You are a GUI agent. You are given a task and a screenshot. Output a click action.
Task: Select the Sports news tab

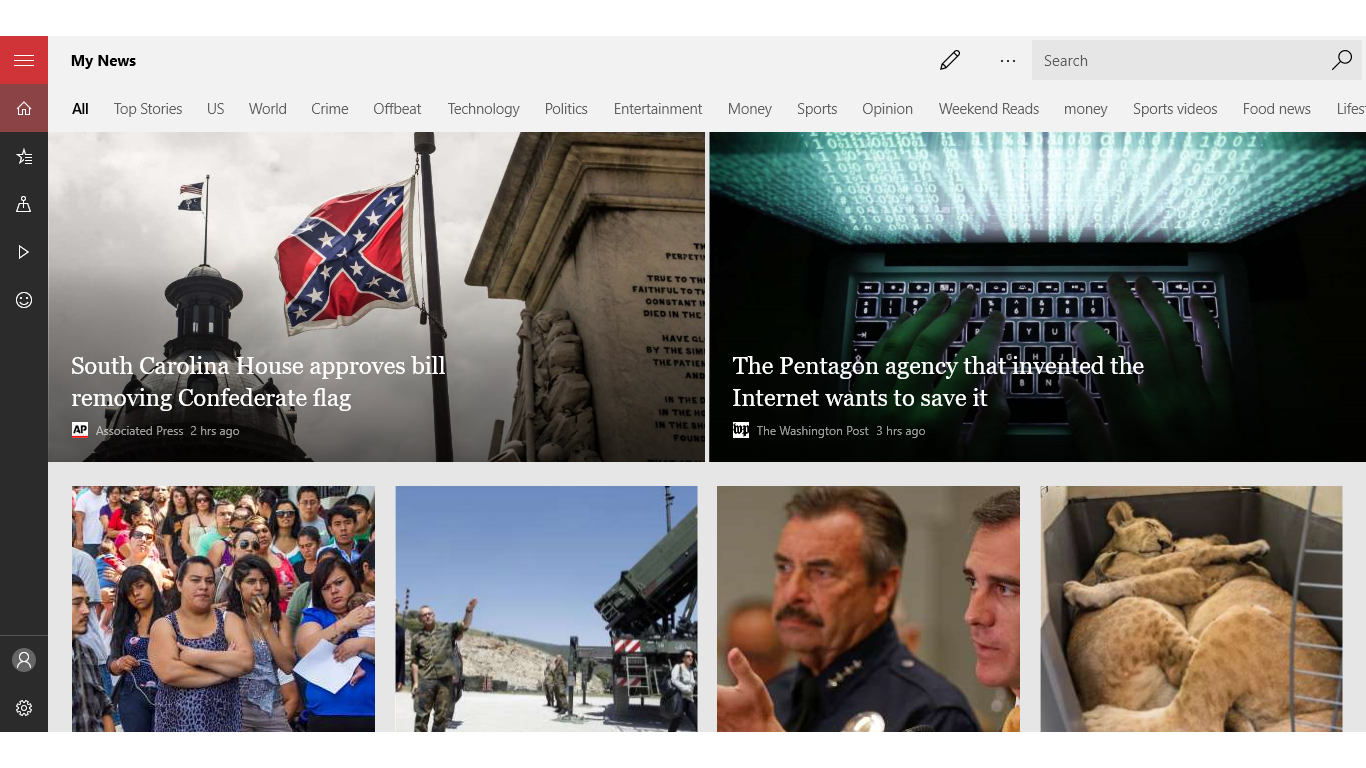(817, 108)
